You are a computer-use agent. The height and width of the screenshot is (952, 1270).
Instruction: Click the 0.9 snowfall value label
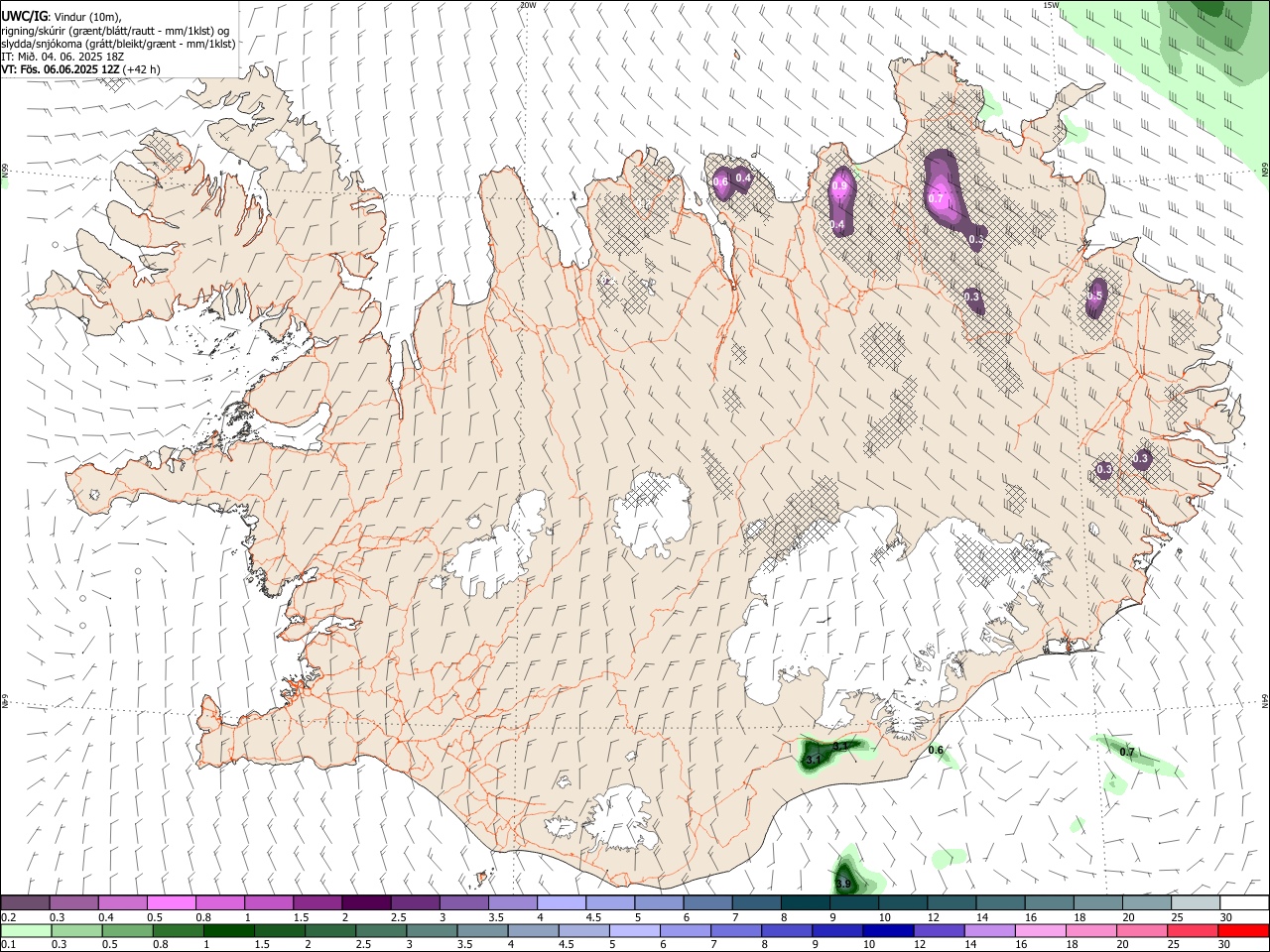point(839,186)
